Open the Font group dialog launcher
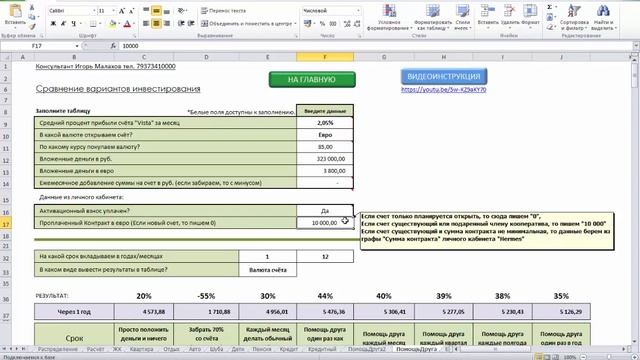The width and height of the screenshot is (640, 360). pos(134,36)
